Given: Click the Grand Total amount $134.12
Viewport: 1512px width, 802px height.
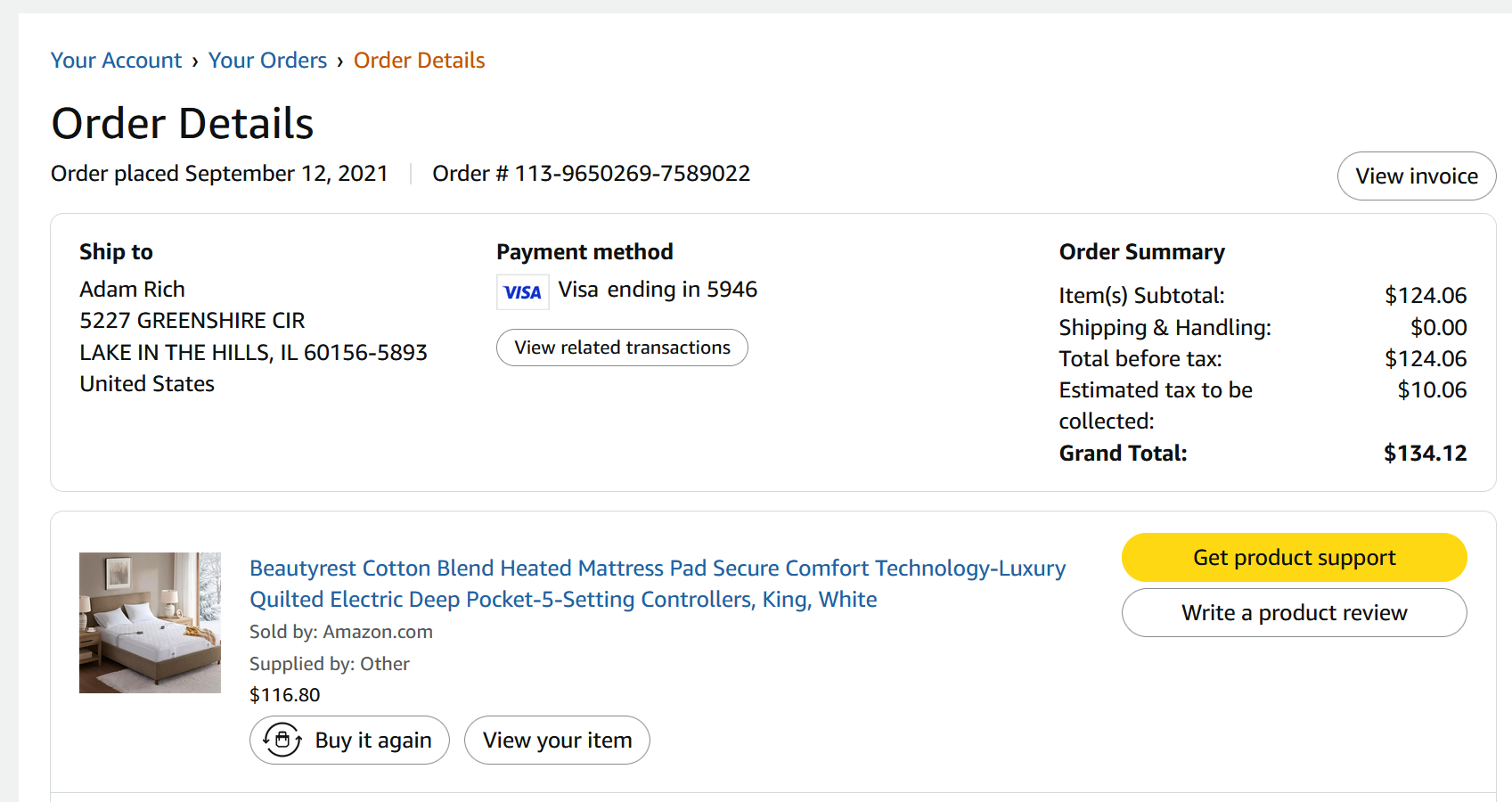Looking at the screenshot, I should tap(1425, 453).
